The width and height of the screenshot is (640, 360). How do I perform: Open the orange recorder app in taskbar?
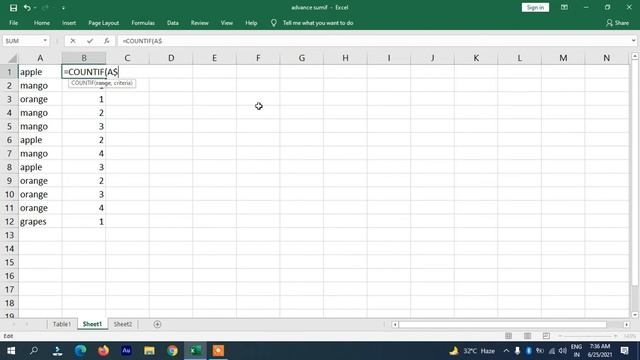218,351
